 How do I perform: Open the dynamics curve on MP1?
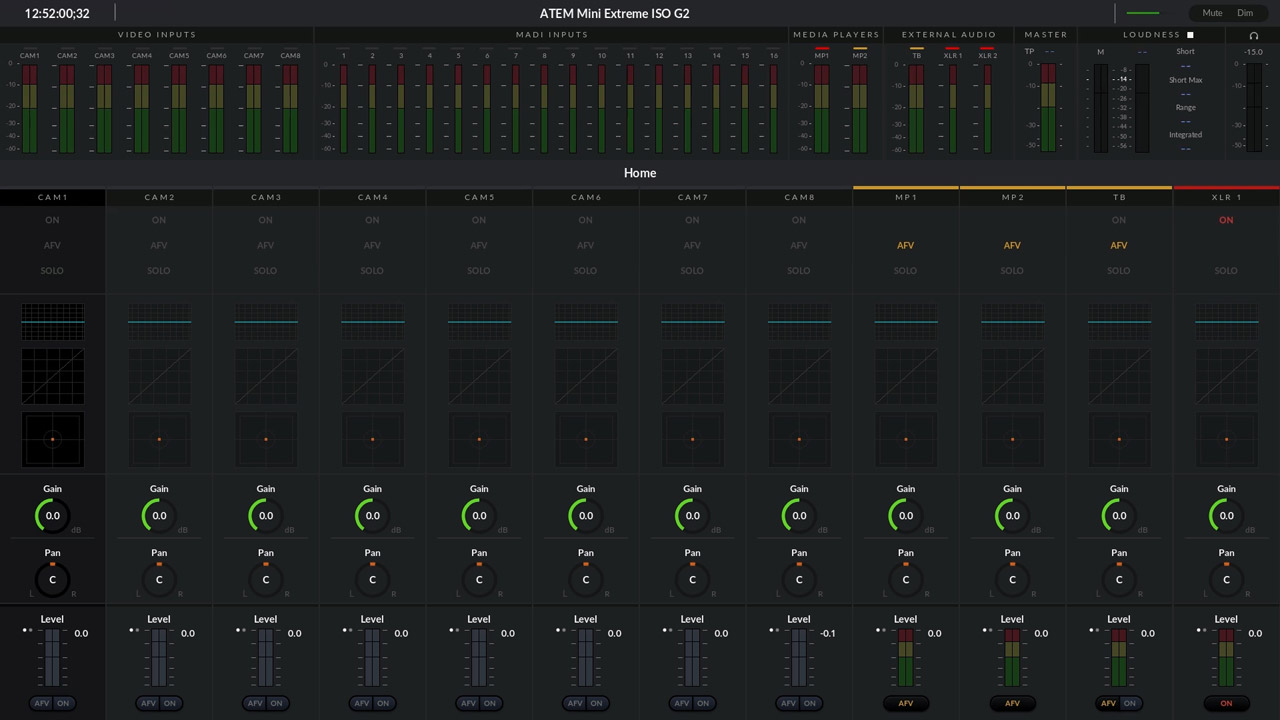pyautogui.click(x=906, y=377)
